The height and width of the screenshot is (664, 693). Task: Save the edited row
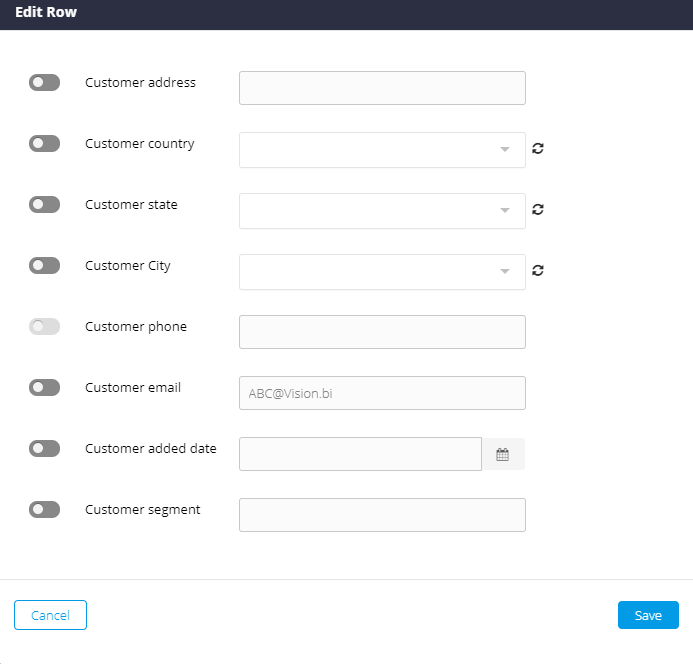[x=648, y=615]
